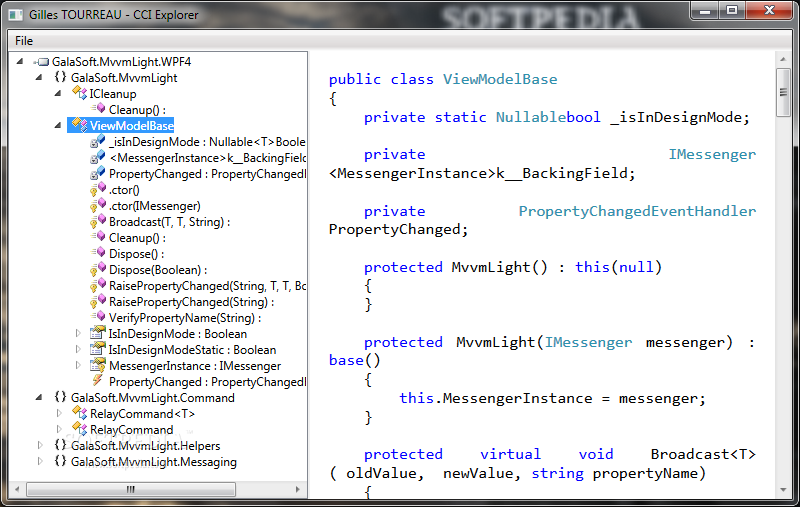Click the namespace braces icon beside GalaSoft.MvvmLight
The width and height of the screenshot is (800, 507).
(60, 78)
